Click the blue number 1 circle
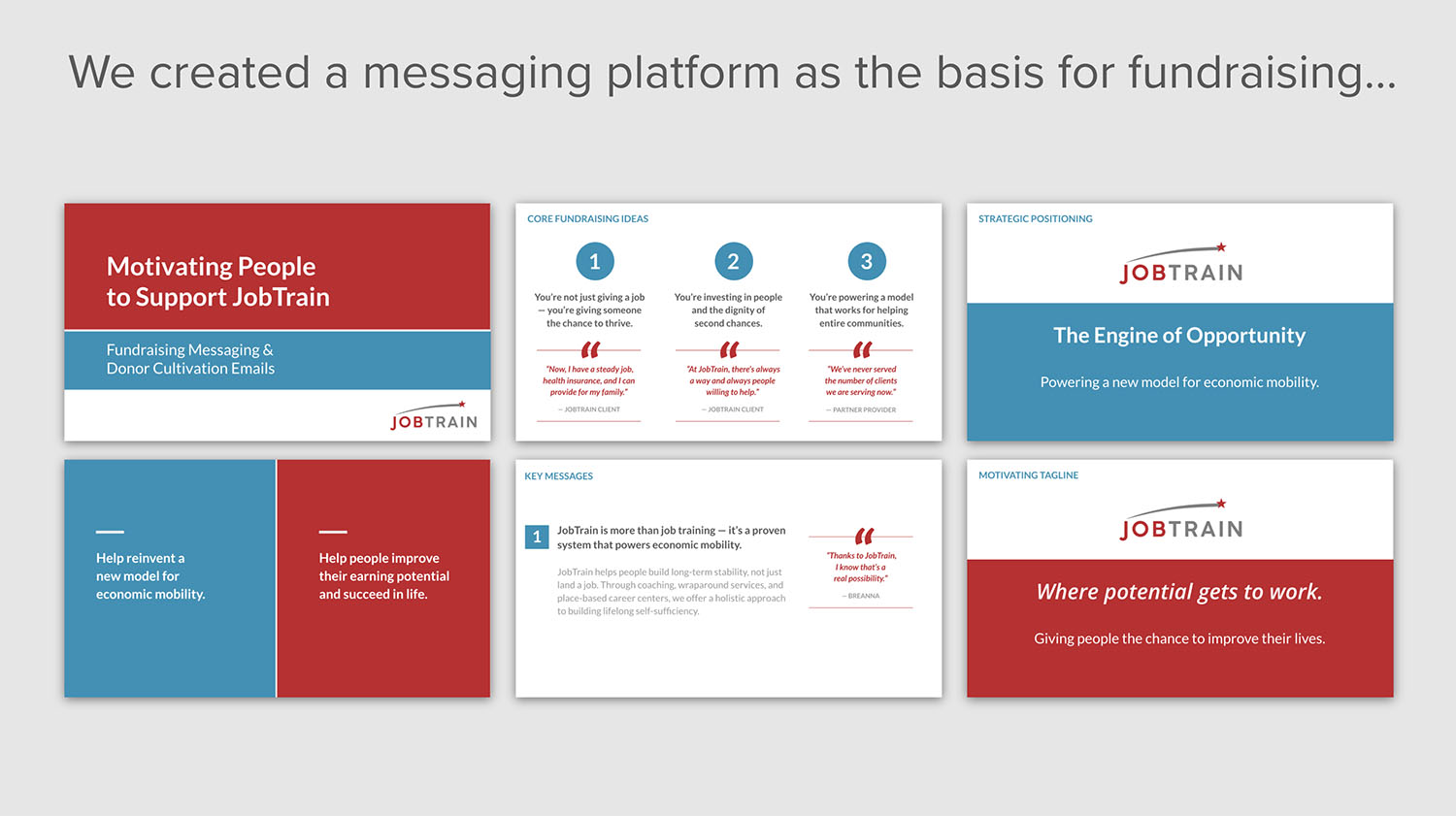Image resolution: width=1456 pixels, height=816 pixels. (x=595, y=261)
